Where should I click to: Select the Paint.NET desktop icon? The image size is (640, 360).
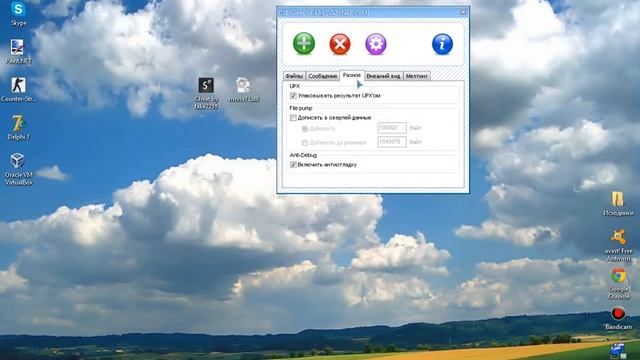18,52
